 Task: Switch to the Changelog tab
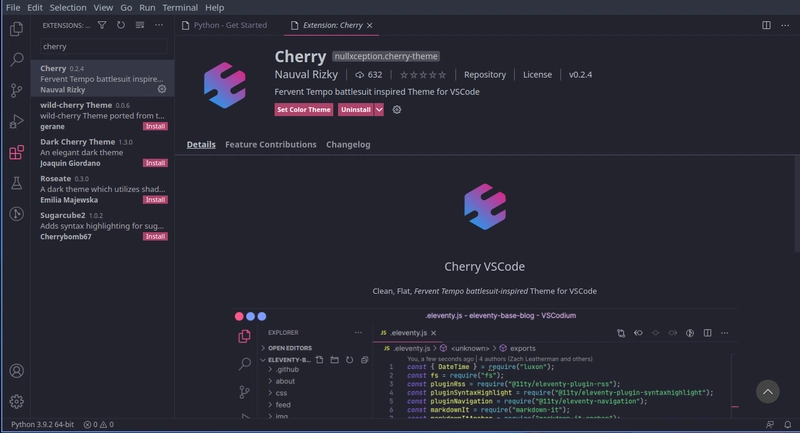348,144
